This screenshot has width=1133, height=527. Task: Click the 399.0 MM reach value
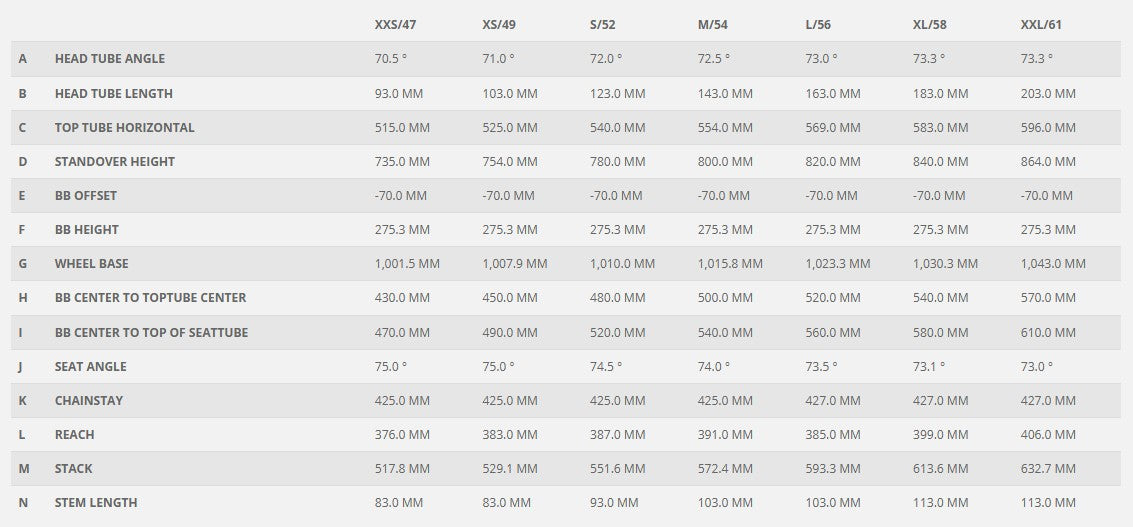click(941, 435)
